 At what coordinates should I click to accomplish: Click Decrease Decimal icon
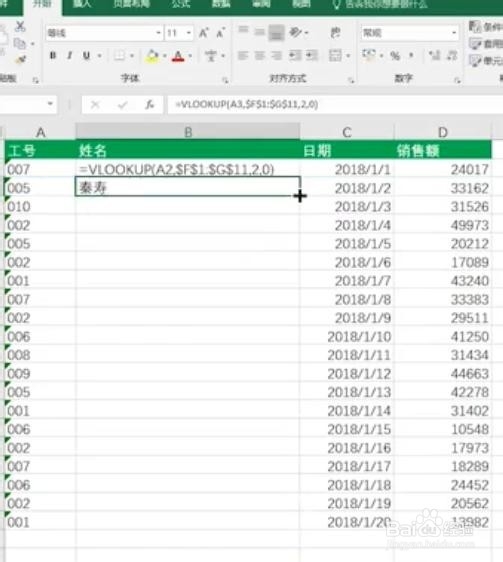(452, 55)
